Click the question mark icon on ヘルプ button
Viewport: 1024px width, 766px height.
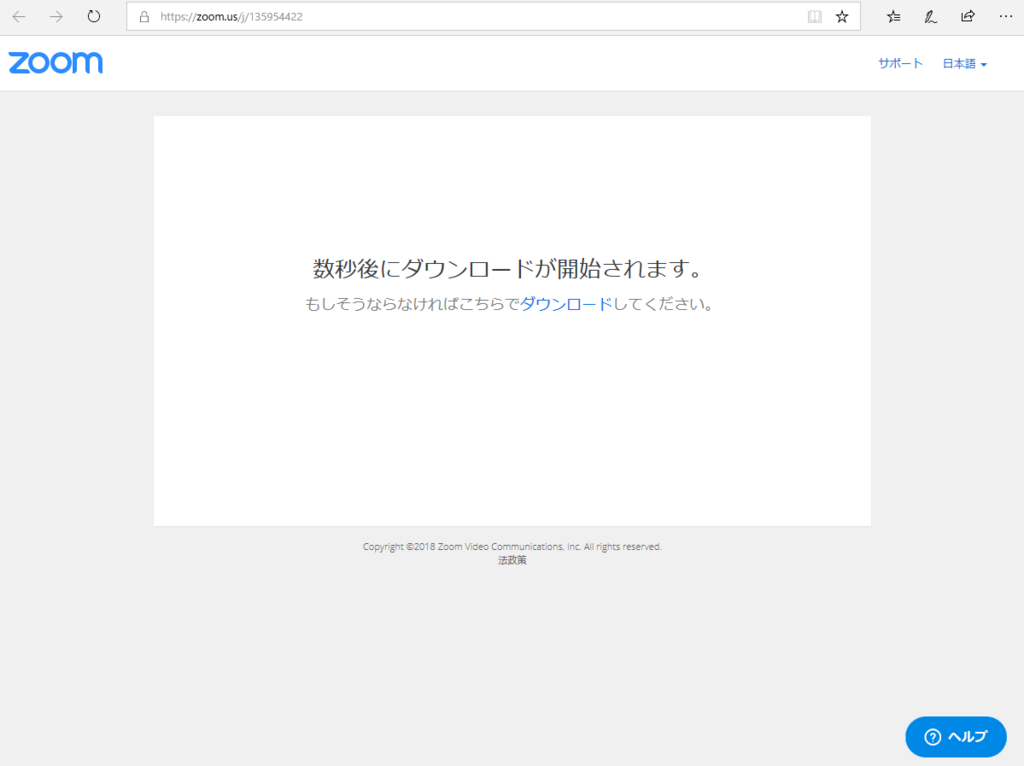click(931, 737)
